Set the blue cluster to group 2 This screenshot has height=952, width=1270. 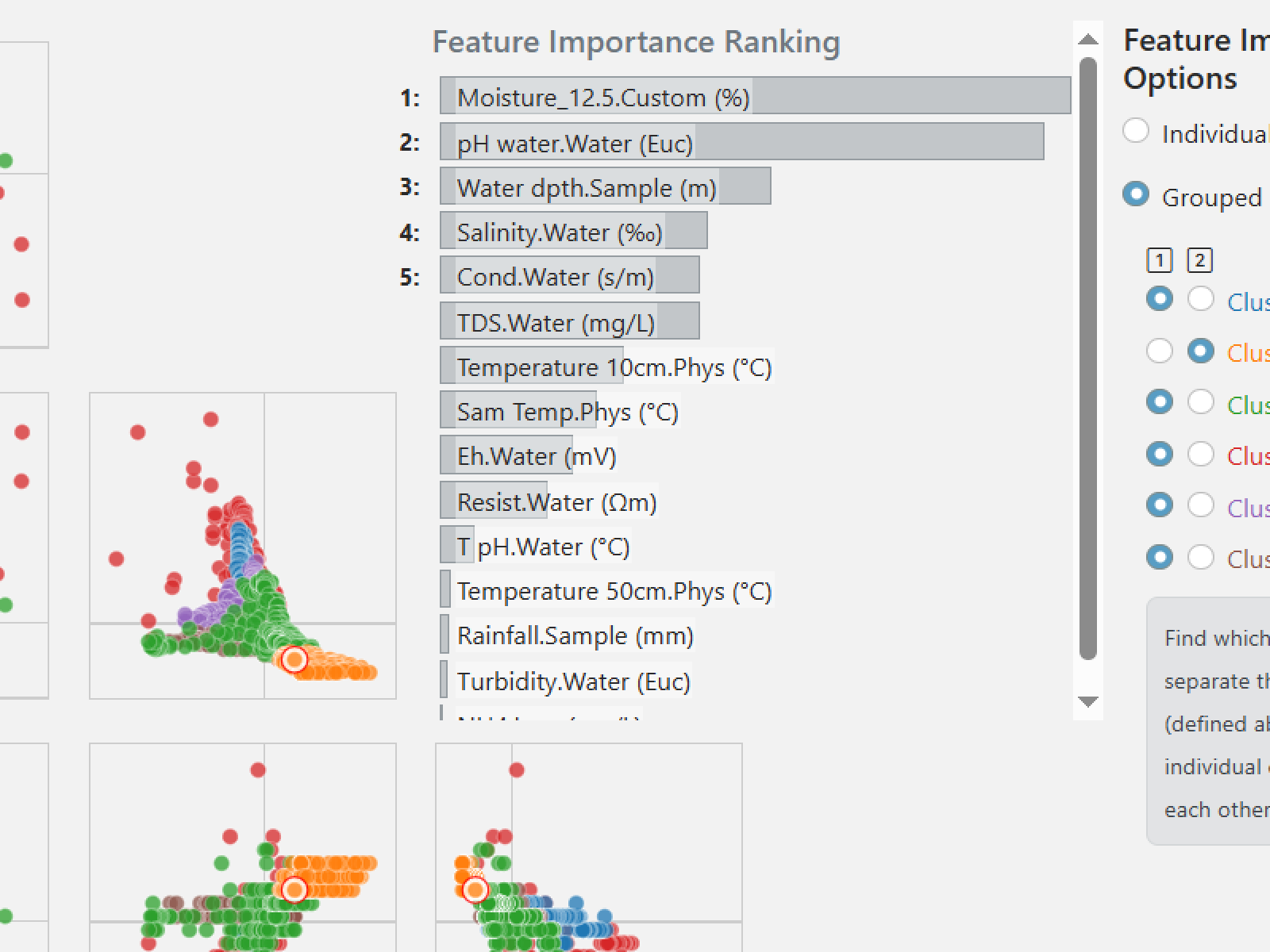tap(1200, 299)
